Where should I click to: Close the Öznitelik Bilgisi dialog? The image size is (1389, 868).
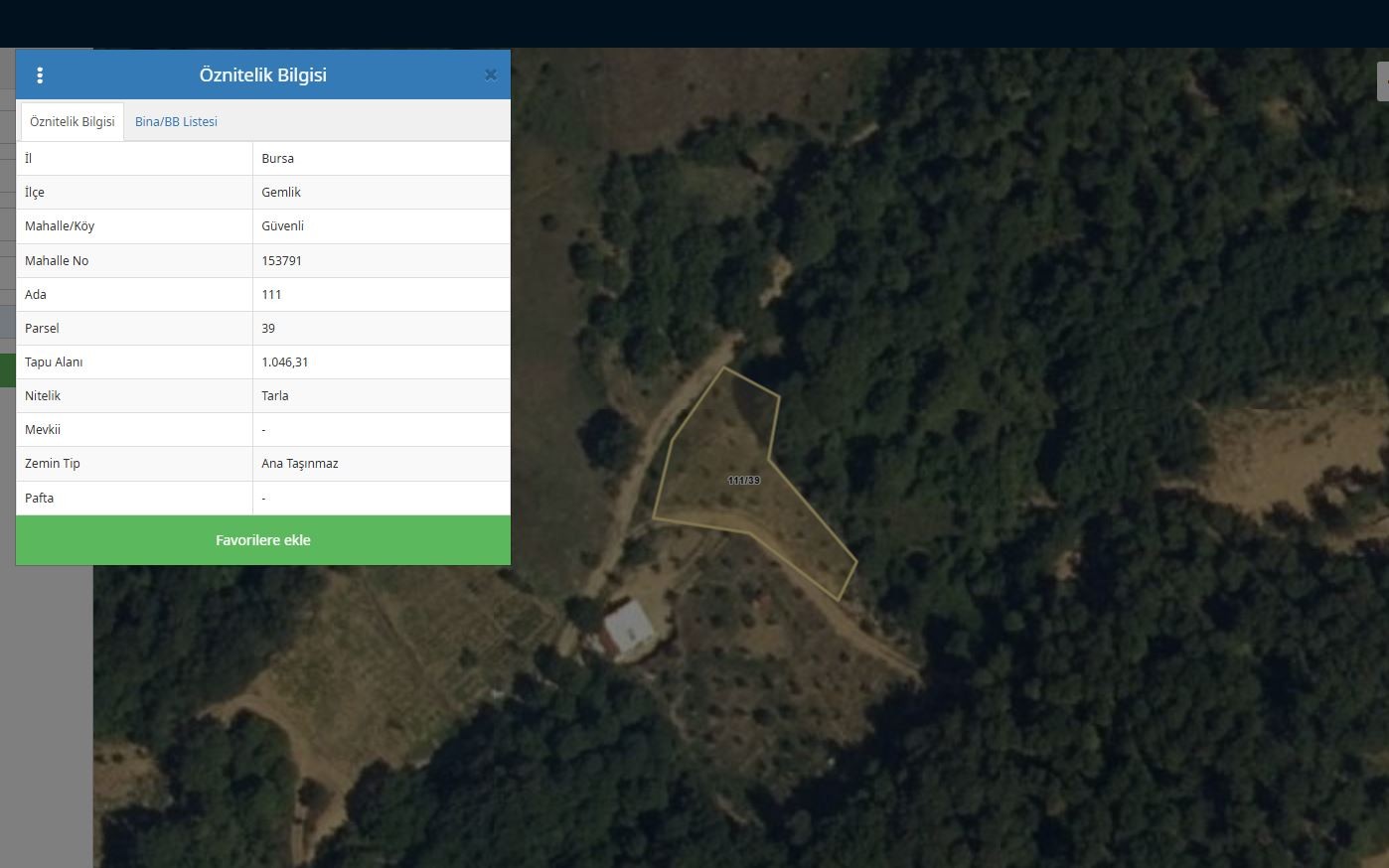coord(490,75)
